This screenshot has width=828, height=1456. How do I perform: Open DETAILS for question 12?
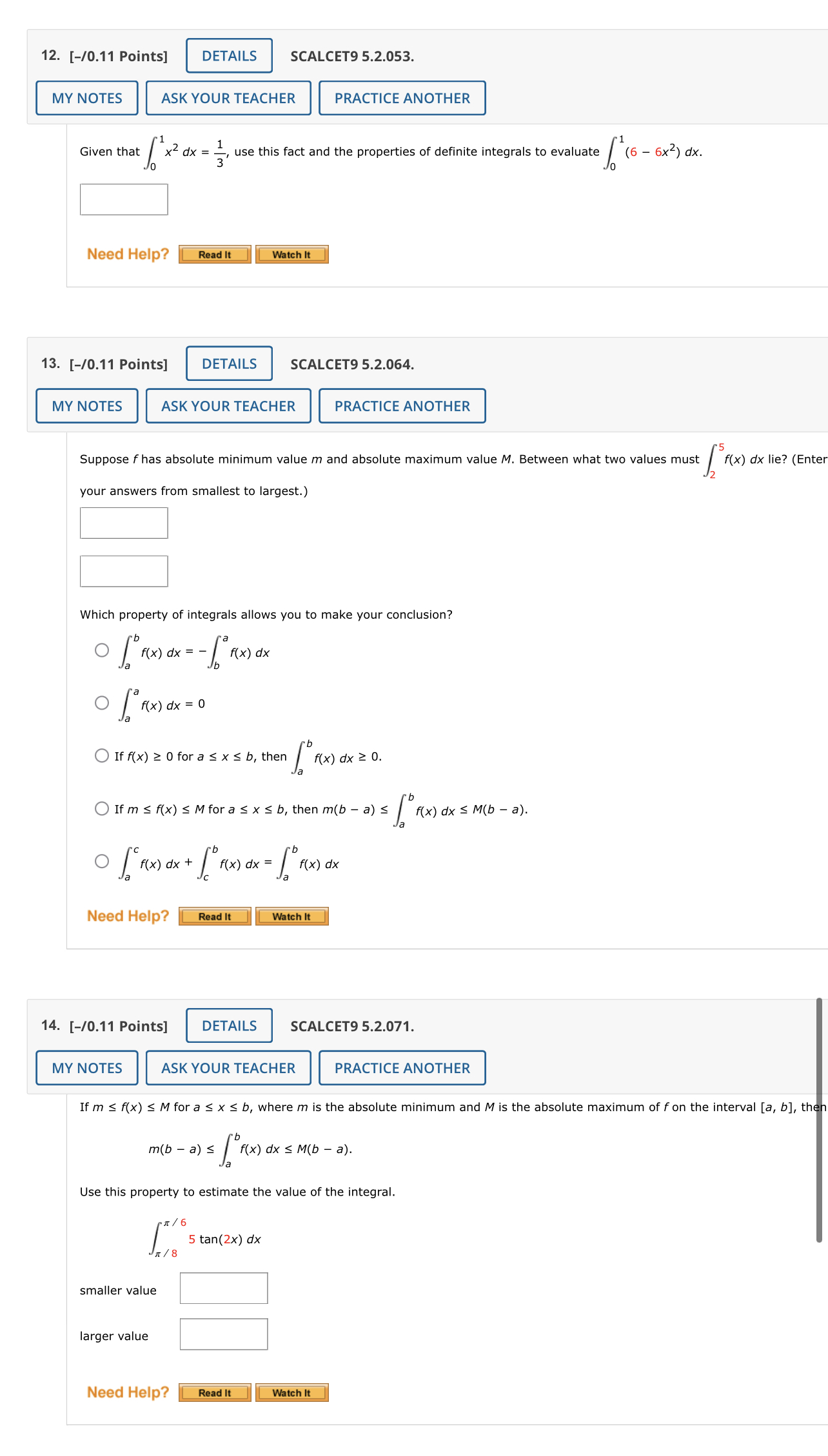(228, 55)
